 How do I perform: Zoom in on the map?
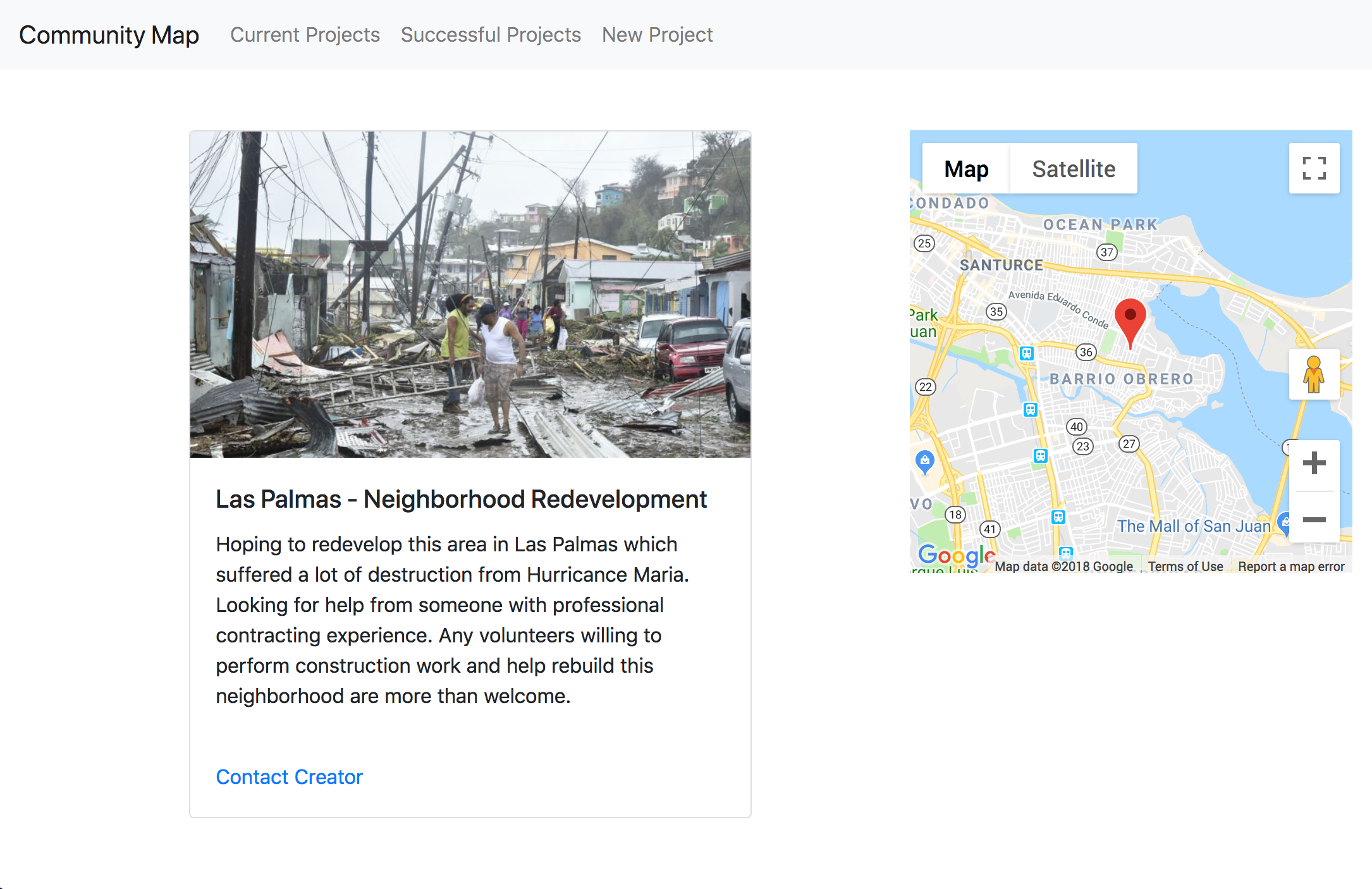click(x=1314, y=463)
